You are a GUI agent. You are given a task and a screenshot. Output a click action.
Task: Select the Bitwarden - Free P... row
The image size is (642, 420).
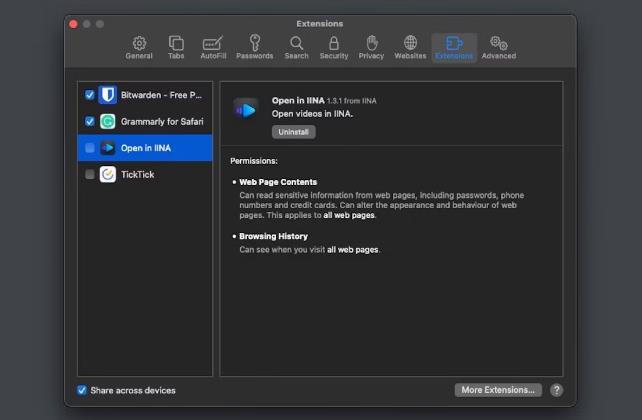click(145, 95)
